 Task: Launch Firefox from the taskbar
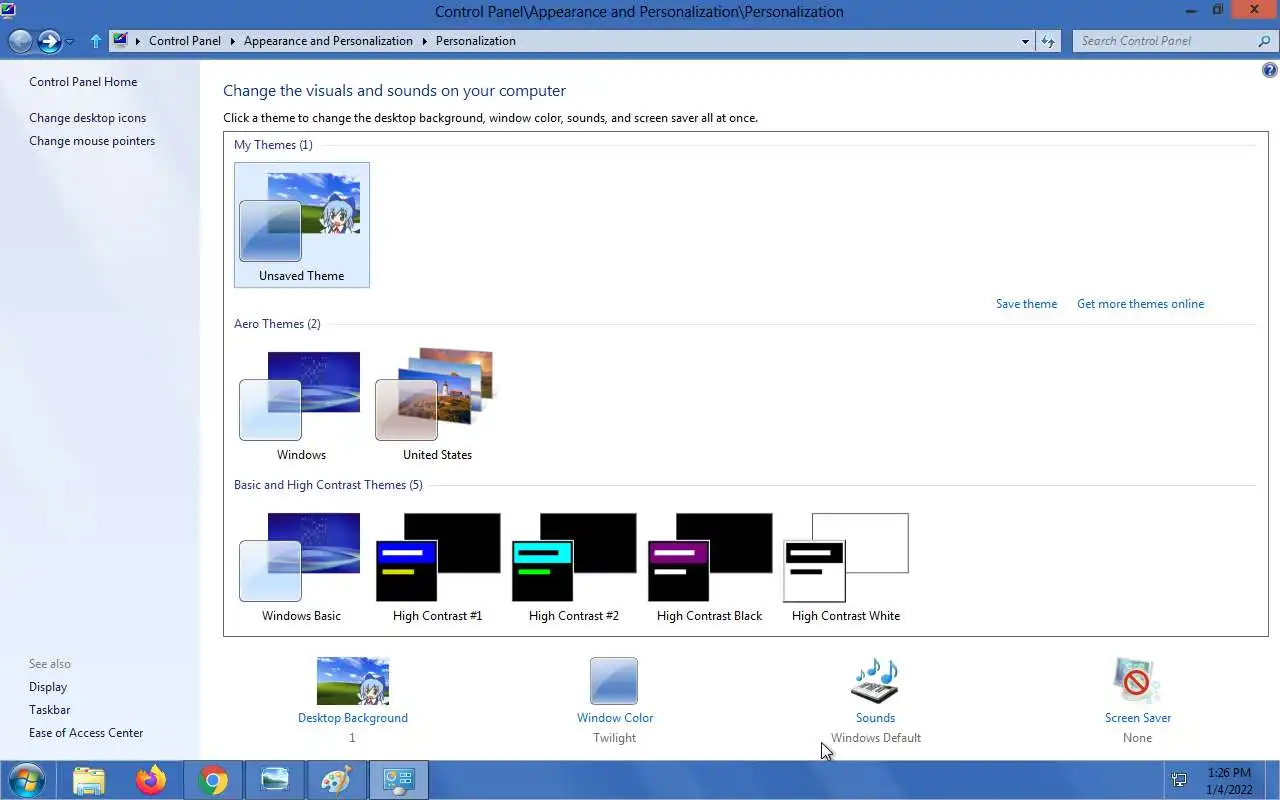(x=151, y=780)
